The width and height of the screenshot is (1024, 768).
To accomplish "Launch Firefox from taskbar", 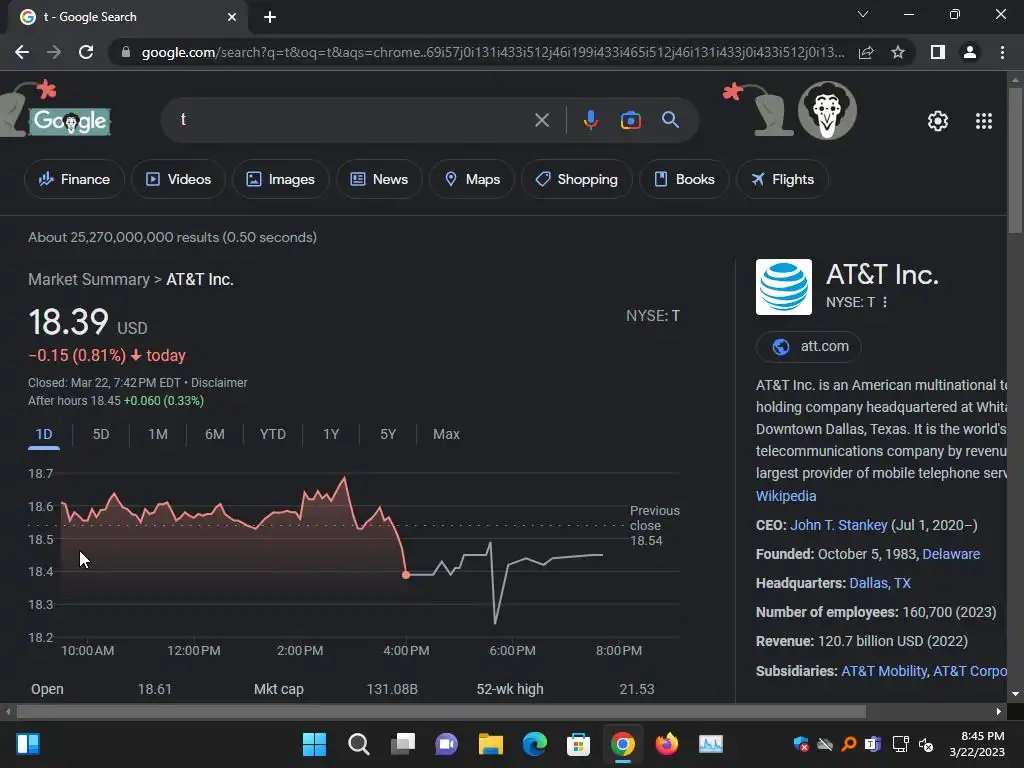I will (666, 744).
